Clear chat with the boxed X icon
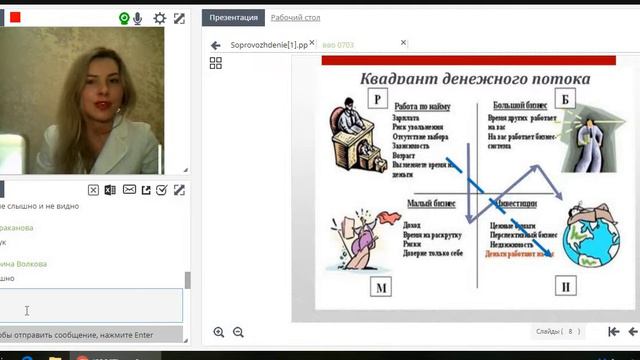 coord(93,190)
